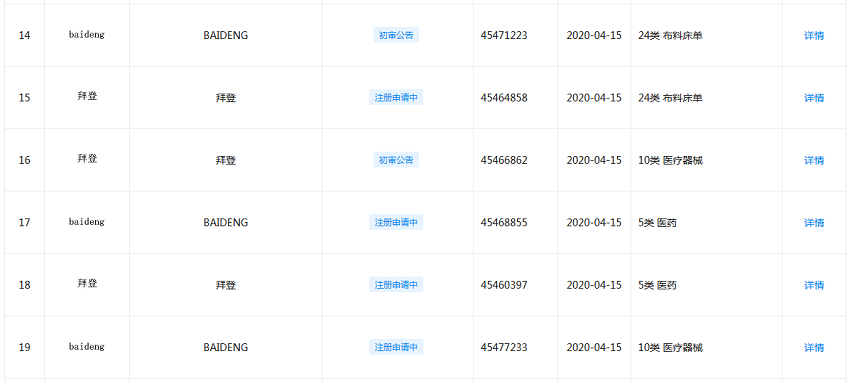The image size is (850, 383).
Task: Click row number 15
Action: (24, 98)
